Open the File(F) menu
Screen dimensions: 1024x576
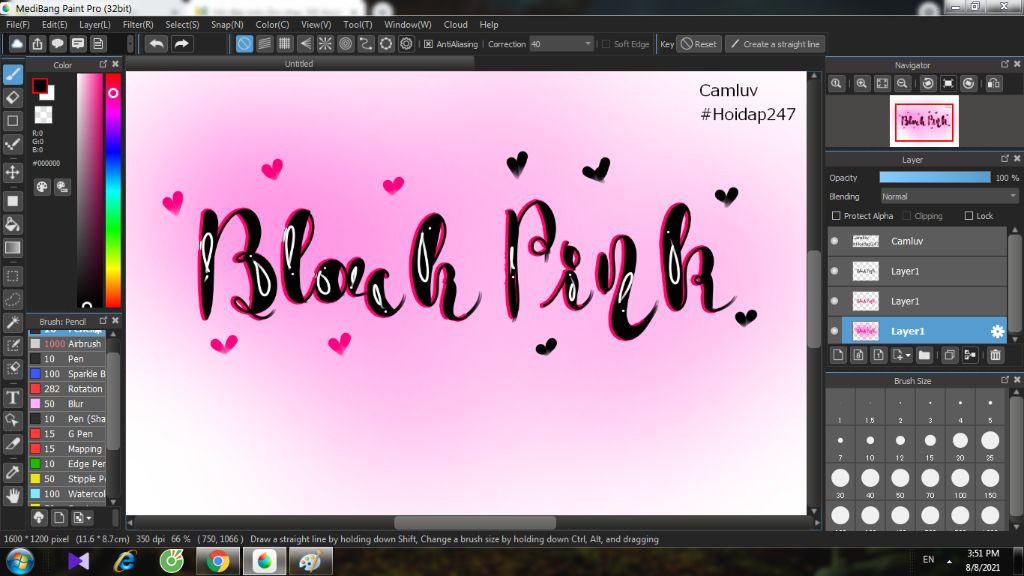click(18, 24)
